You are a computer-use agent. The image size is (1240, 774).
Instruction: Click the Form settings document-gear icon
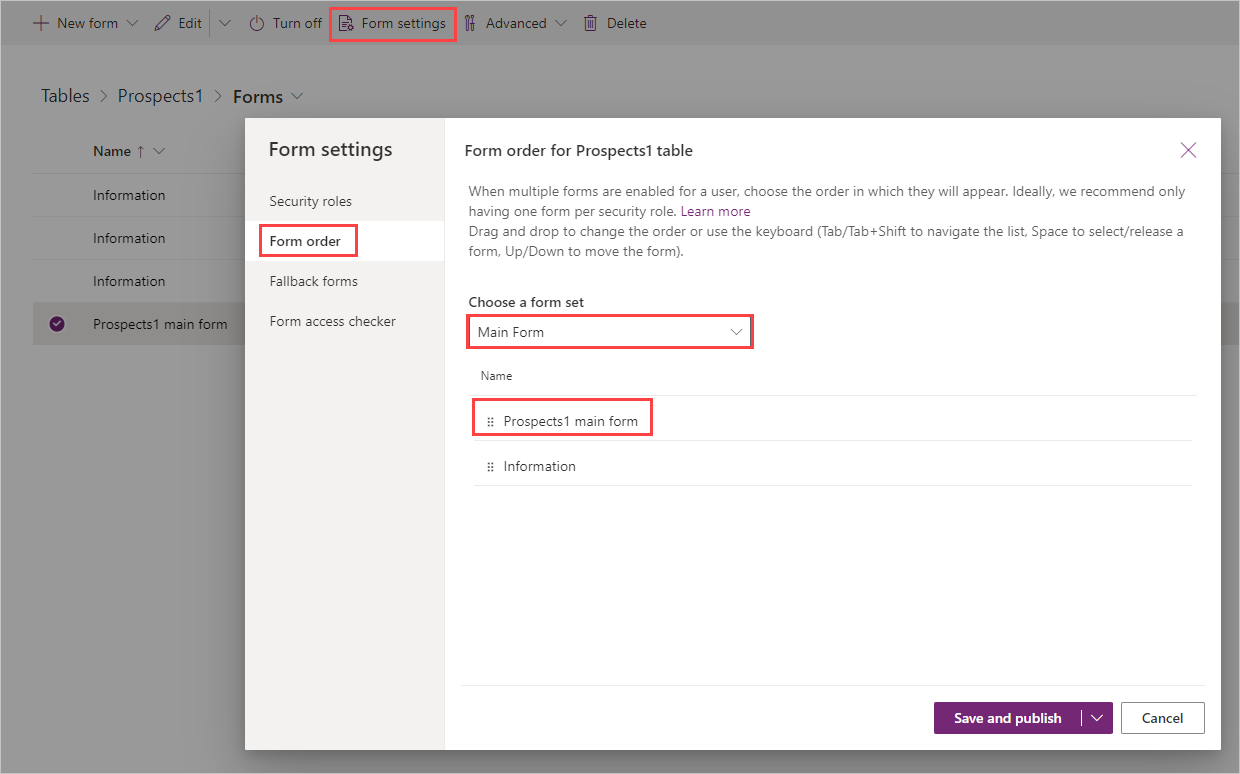point(346,23)
